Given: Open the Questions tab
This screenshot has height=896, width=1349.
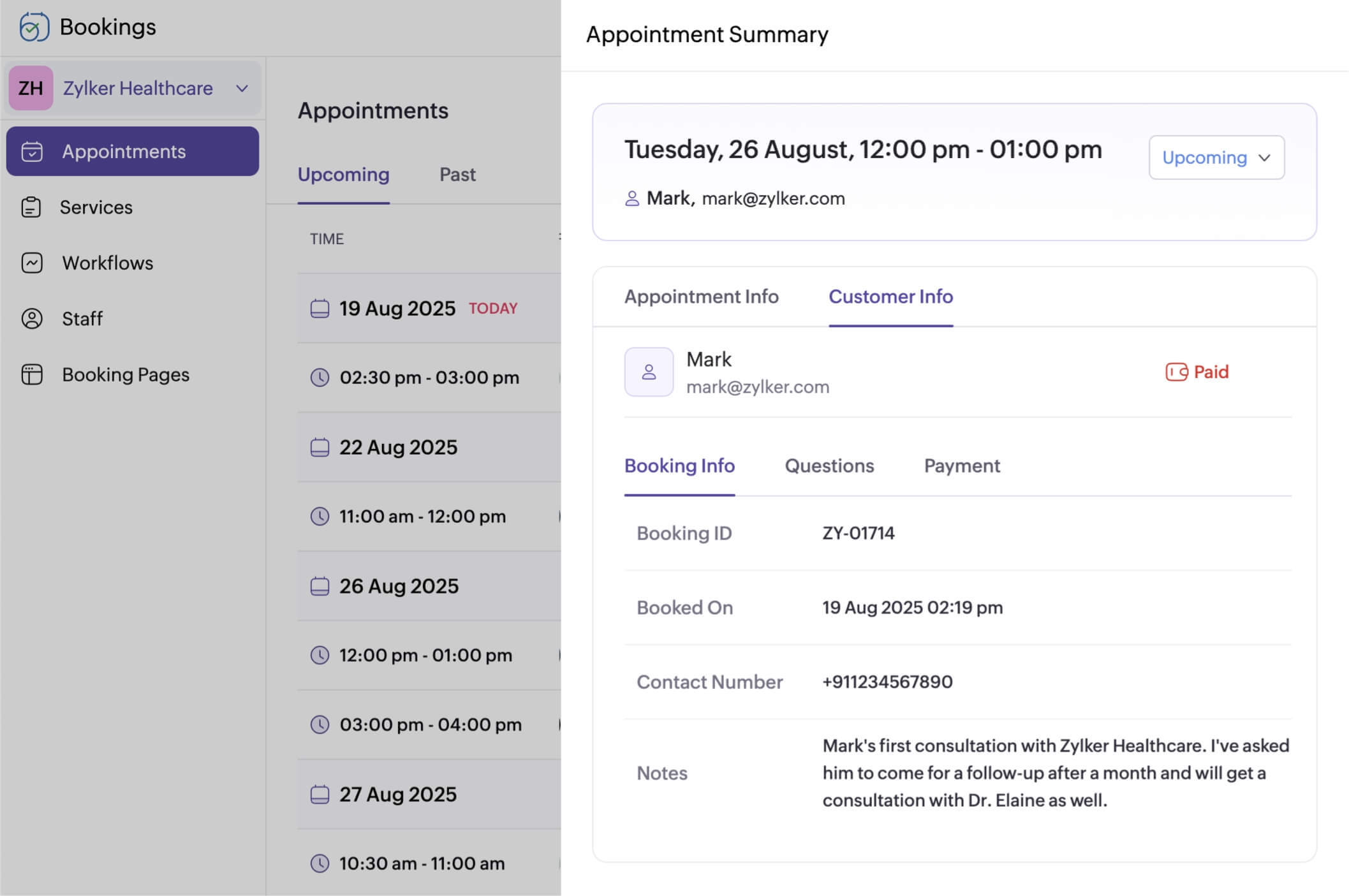Looking at the screenshot, I should pos(829,466).
